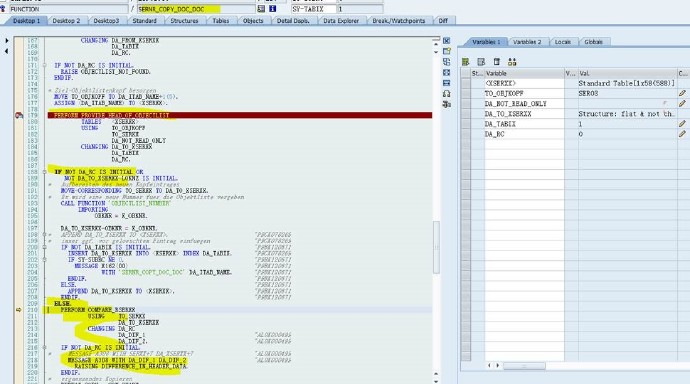
Task: Collapse the comment block at line 198
Action: (44, 234)
